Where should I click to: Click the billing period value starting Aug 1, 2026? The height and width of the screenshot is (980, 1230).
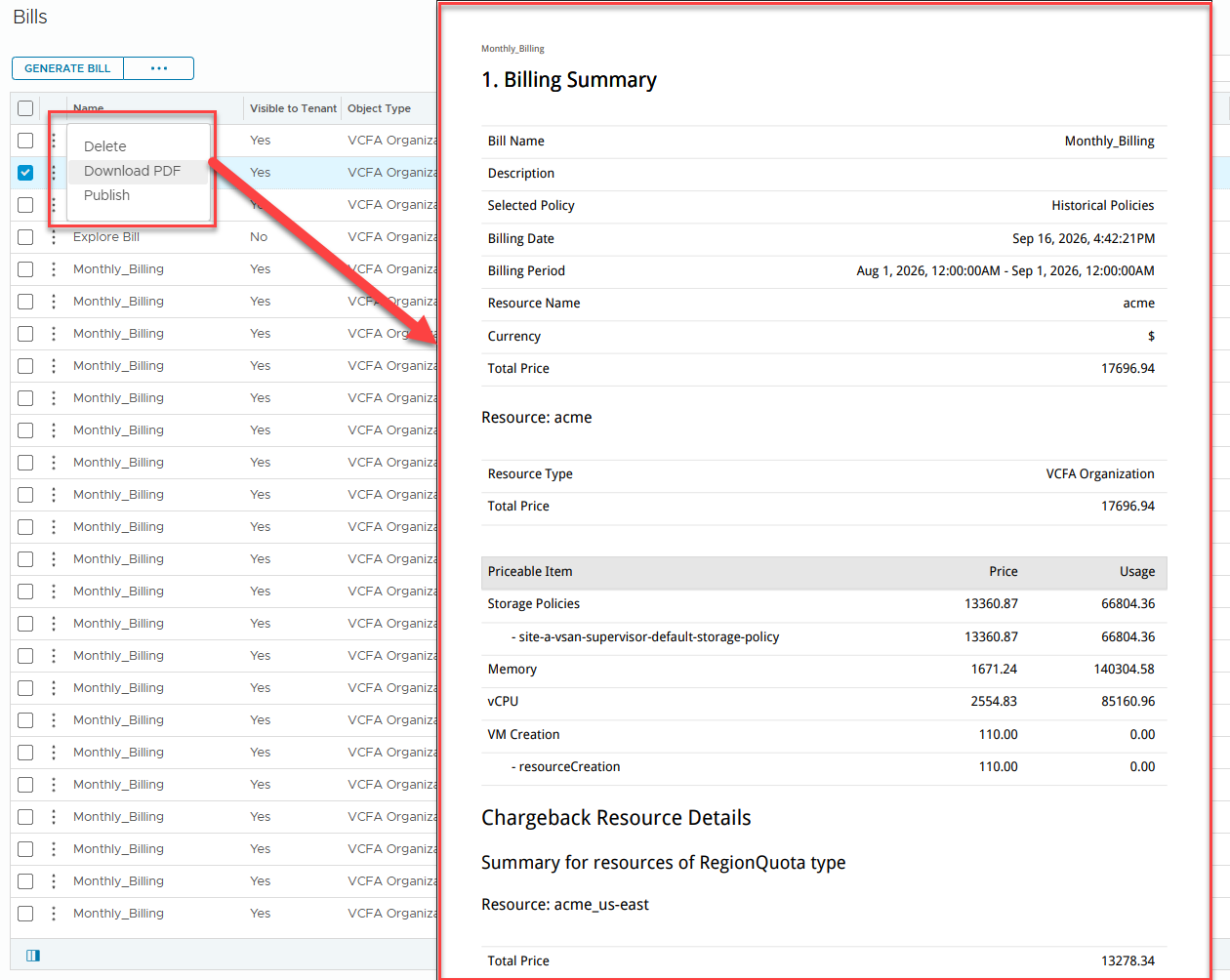click(x=1005, y=270)
